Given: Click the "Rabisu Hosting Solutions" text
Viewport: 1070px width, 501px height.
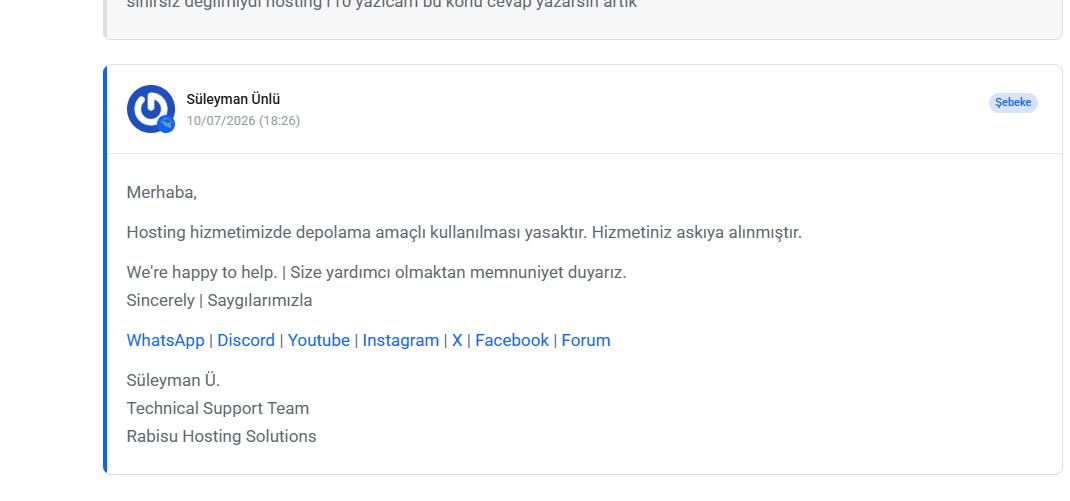Looking at the screenshot, I should coord(221,436).
